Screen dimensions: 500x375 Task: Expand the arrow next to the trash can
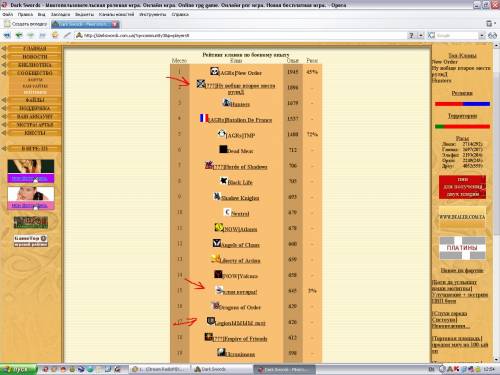(x=495, y=24)
